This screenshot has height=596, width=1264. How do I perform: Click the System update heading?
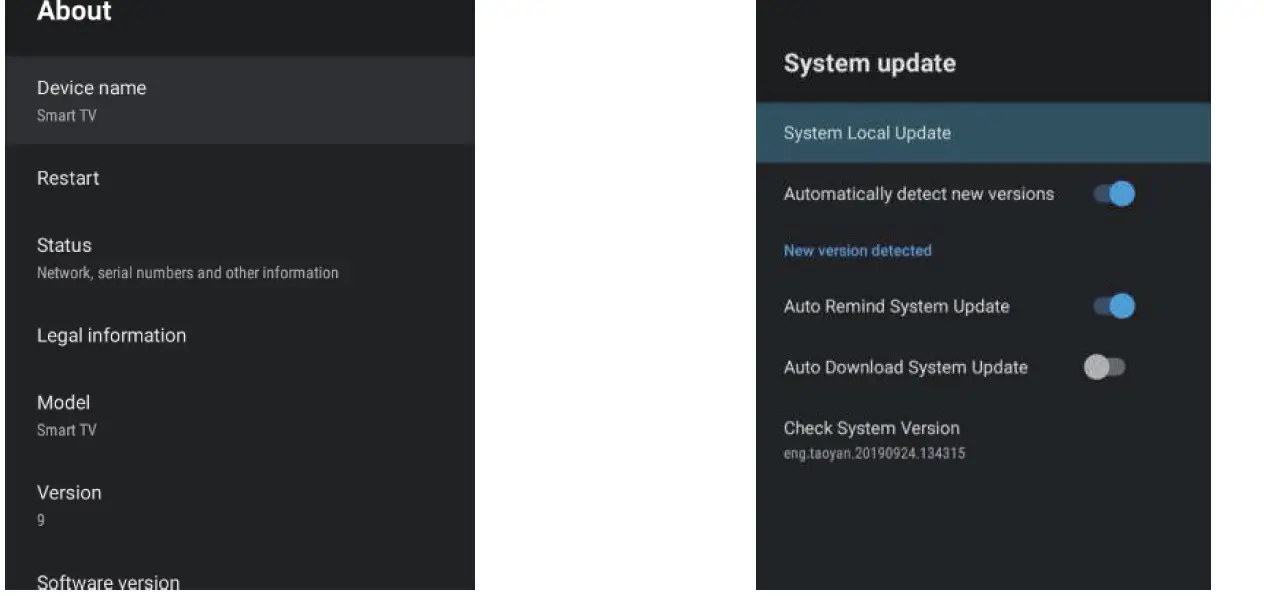(869, 63)
